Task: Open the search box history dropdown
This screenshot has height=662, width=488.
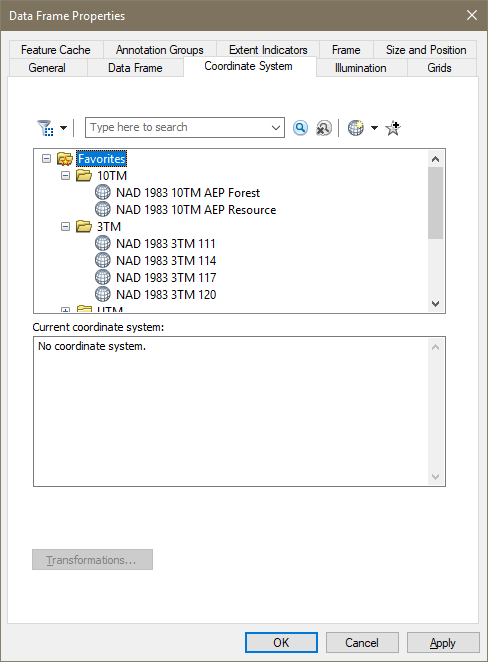Action: click(276, 128)
